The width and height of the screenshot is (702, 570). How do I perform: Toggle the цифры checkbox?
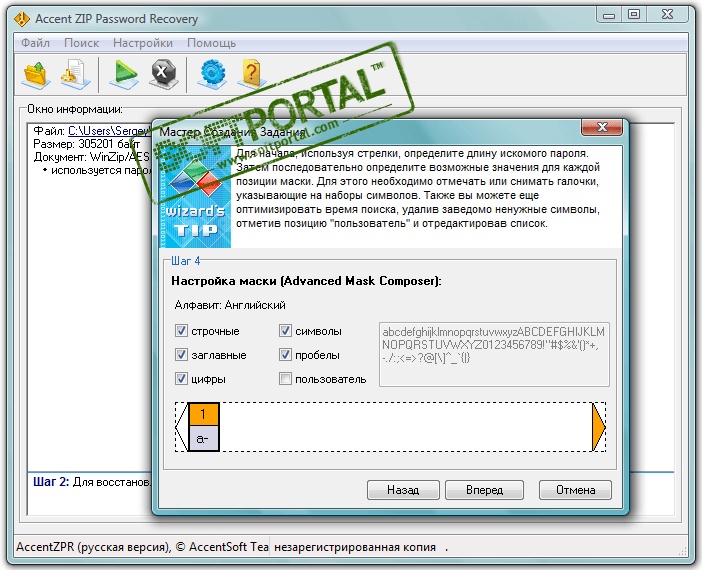pos(181,379)
